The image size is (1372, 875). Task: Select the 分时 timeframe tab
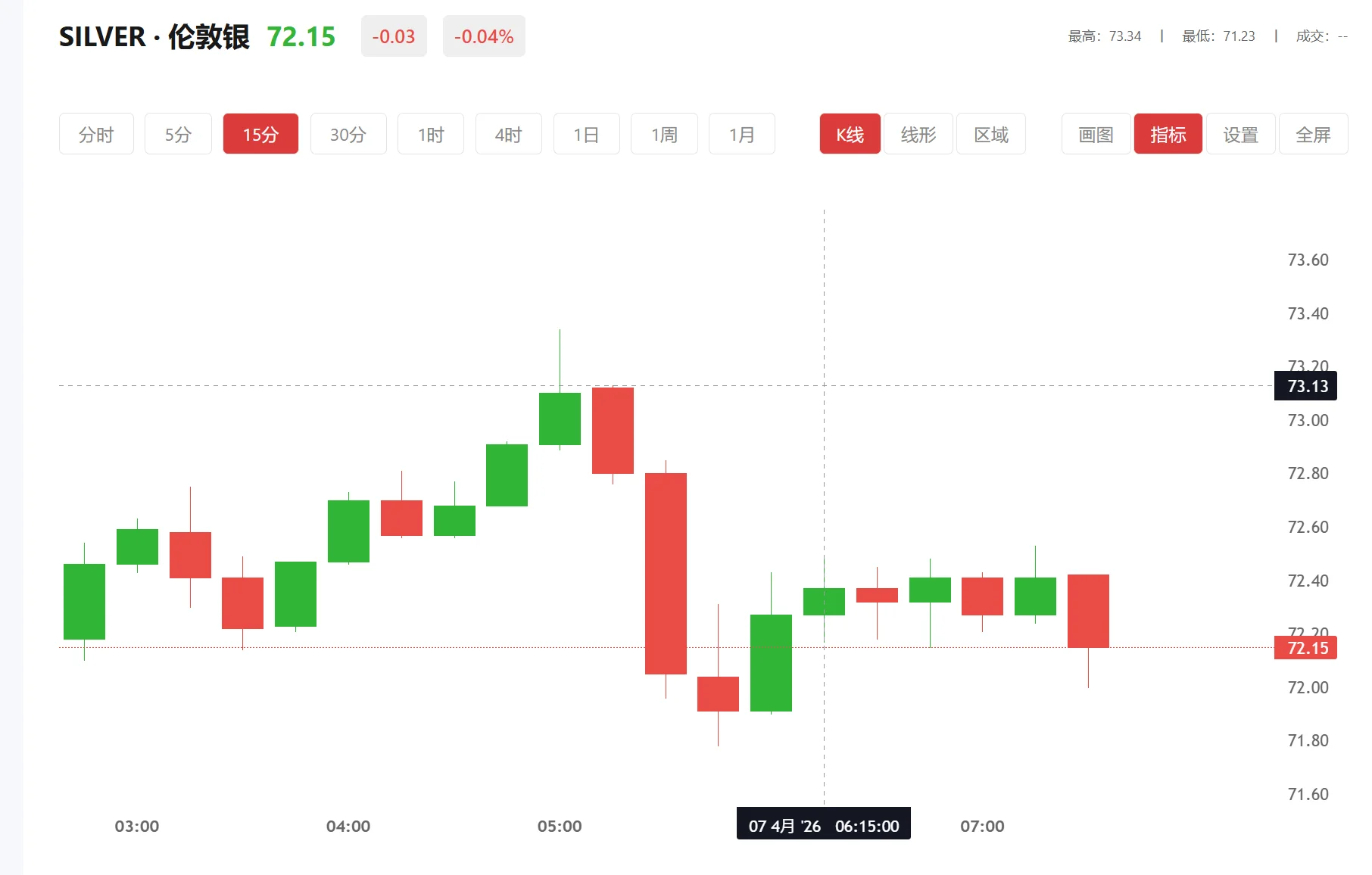pos(96,134)
